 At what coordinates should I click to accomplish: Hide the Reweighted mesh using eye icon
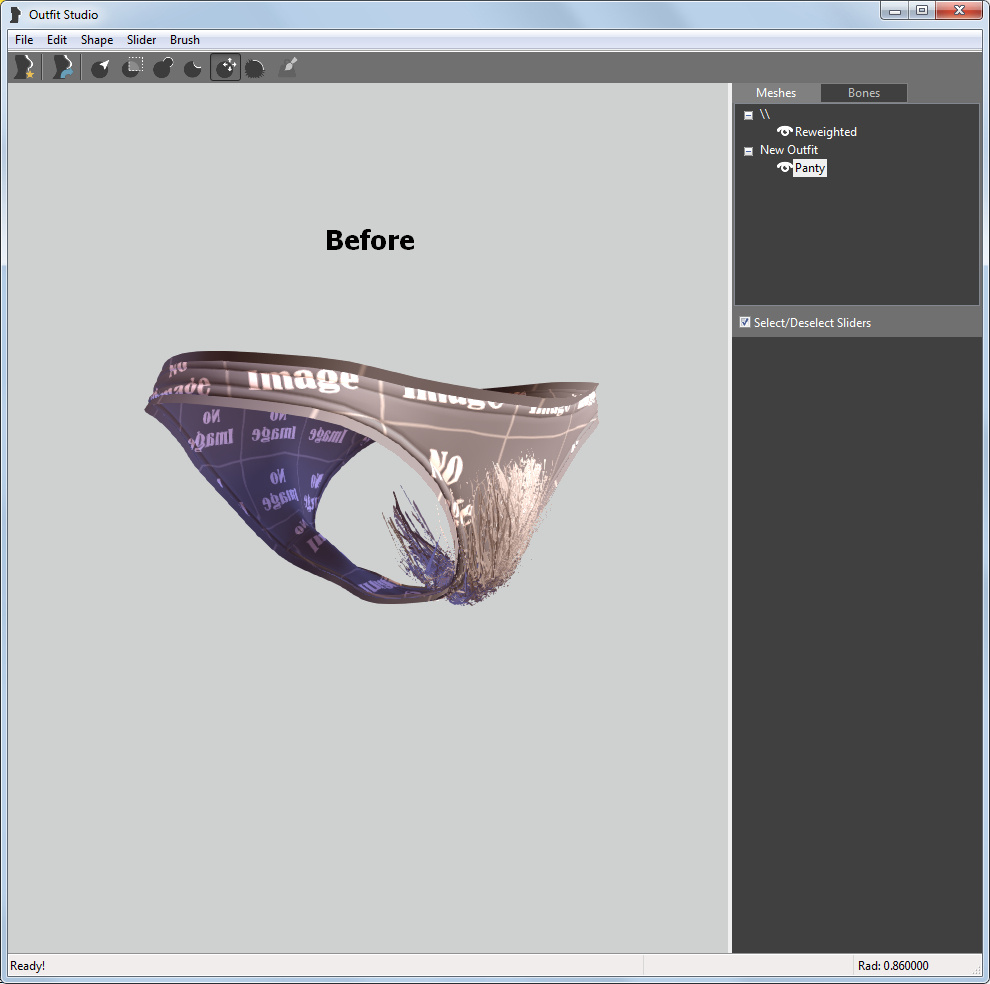coord(784,132)
